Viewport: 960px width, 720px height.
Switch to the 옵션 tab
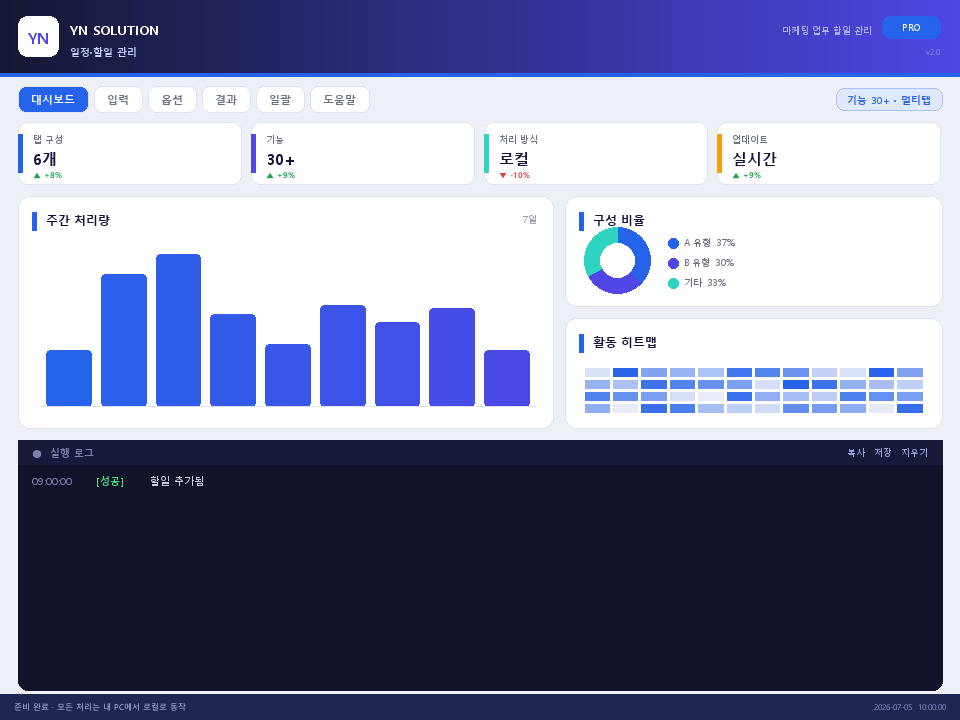pyautogui.click(x=172, y=99)
